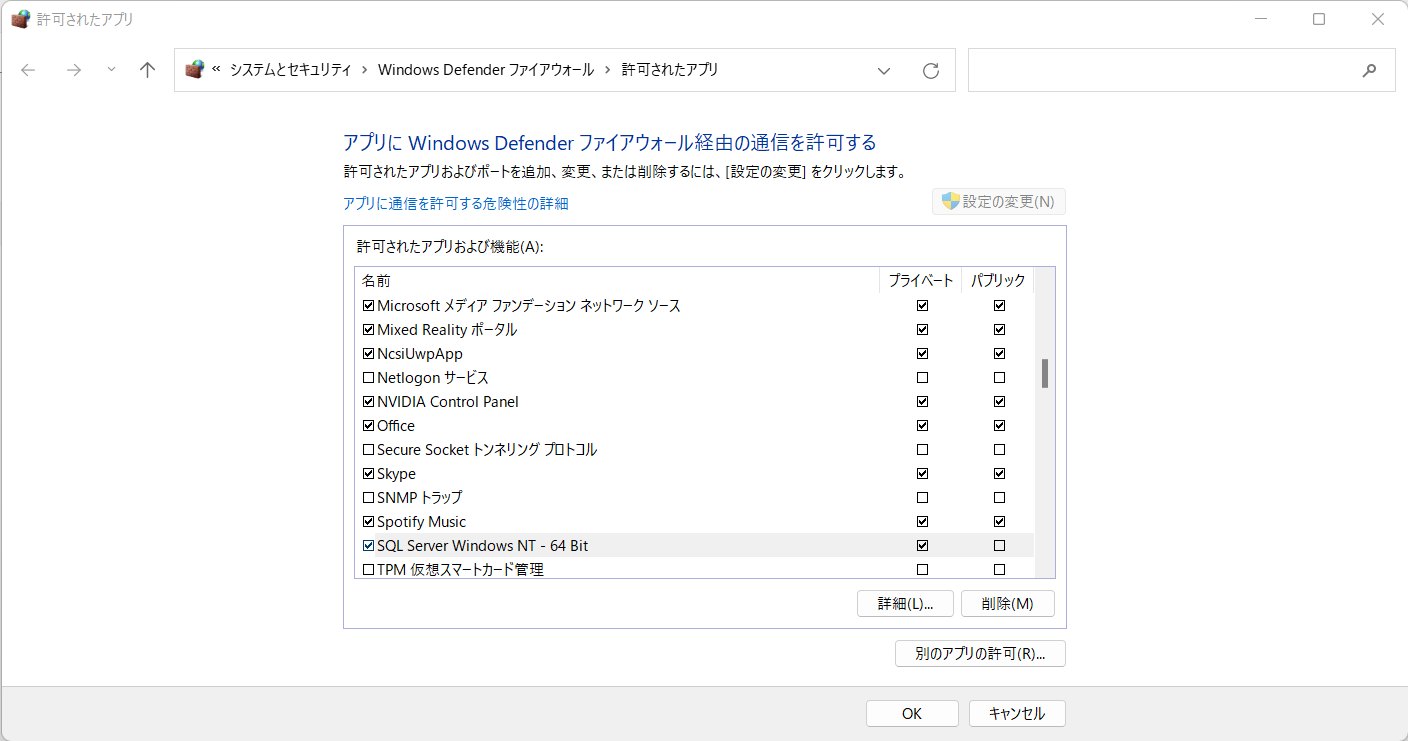The height and width of the screenshot is (741, 1408).
Task: Open the recent locations dropdown chevron
Action: click(111, 70)
